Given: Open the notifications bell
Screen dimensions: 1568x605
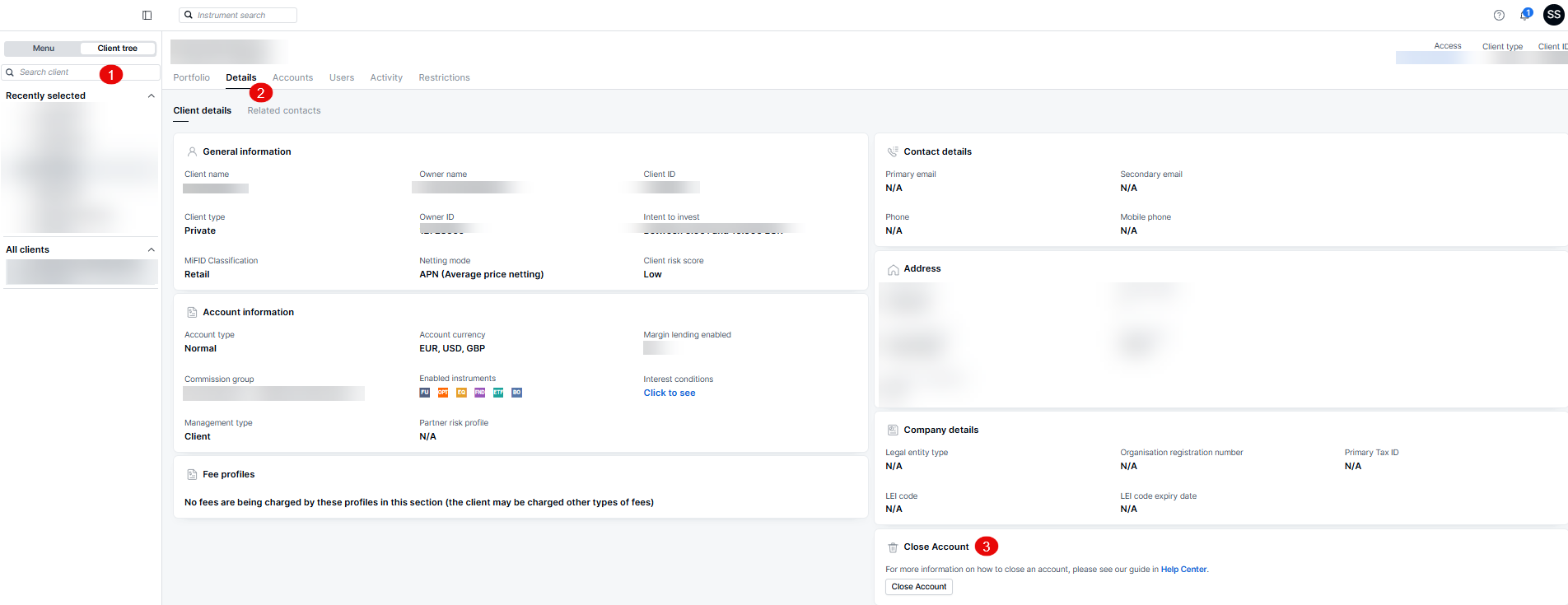Looking at the screenshot, I should [1524, 15].
